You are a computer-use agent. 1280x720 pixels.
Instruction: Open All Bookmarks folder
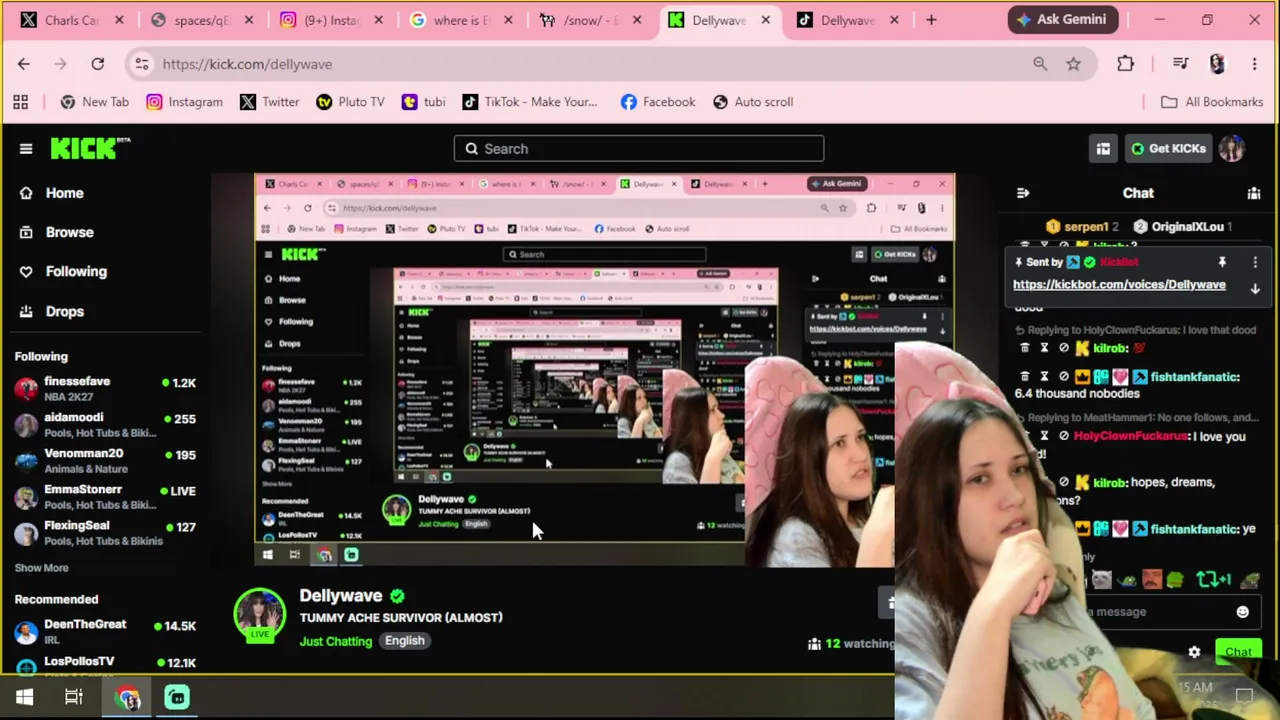pyautogui.click(x=1212, y=102)
